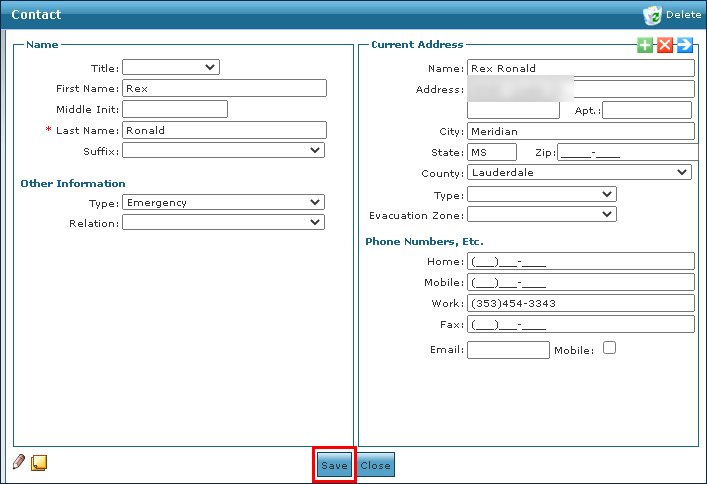Click the red X remove address icon
This screenshot has width=707, height=484.
click(665, 45)
